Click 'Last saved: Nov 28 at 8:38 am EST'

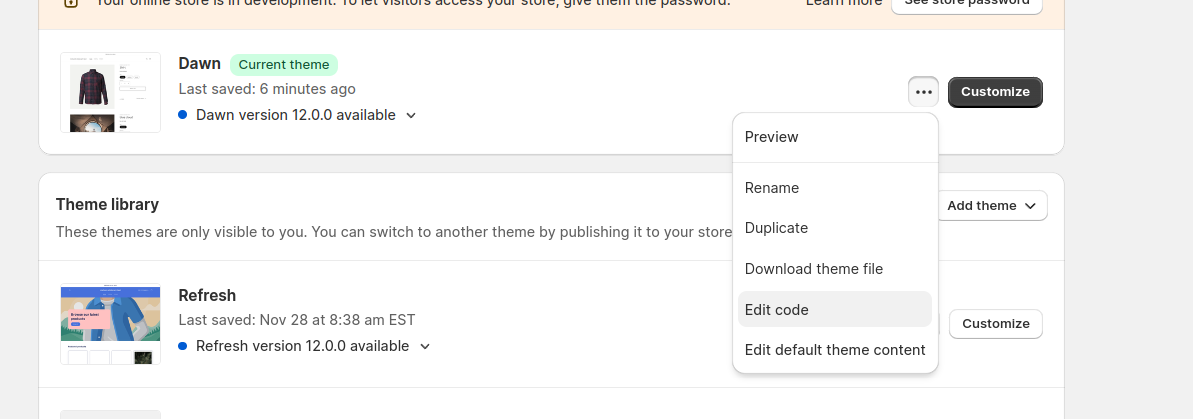[x=297, y=320]
